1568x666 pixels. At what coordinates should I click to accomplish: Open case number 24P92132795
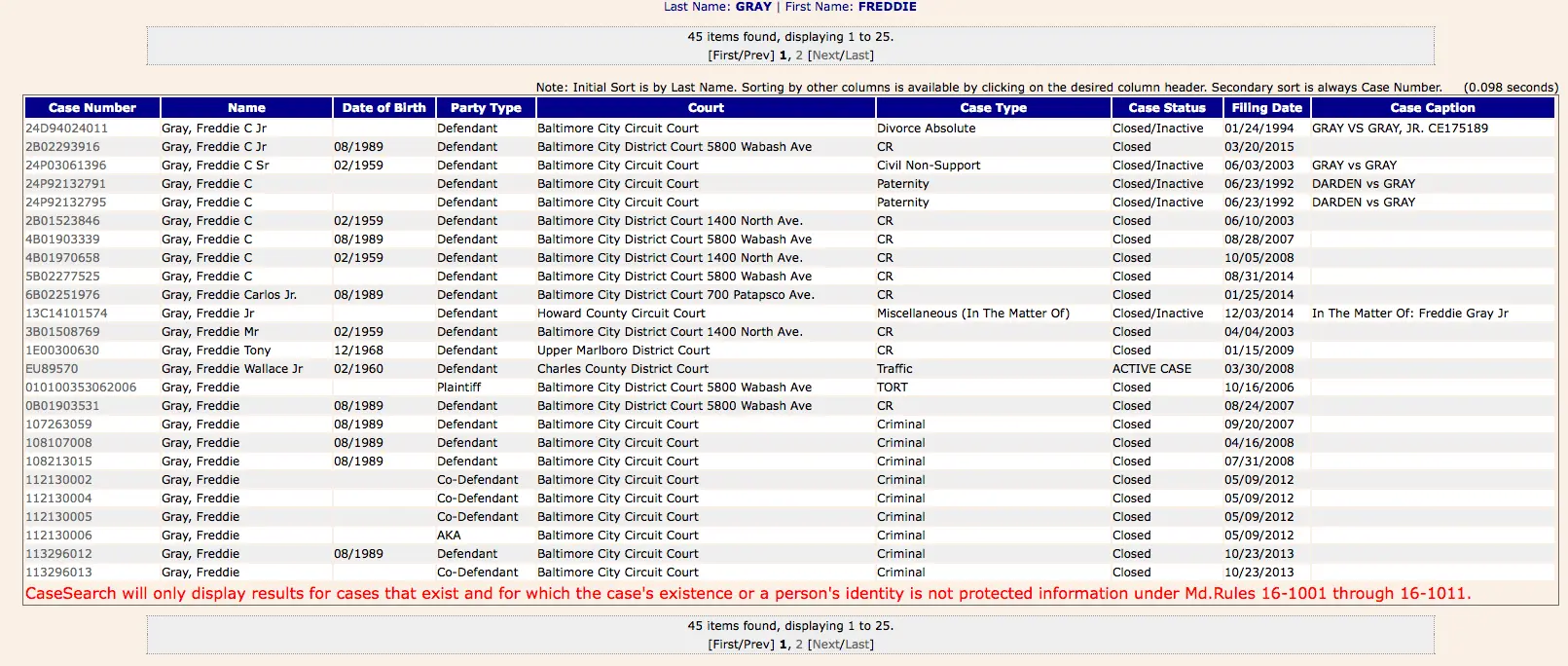(65, 203)
